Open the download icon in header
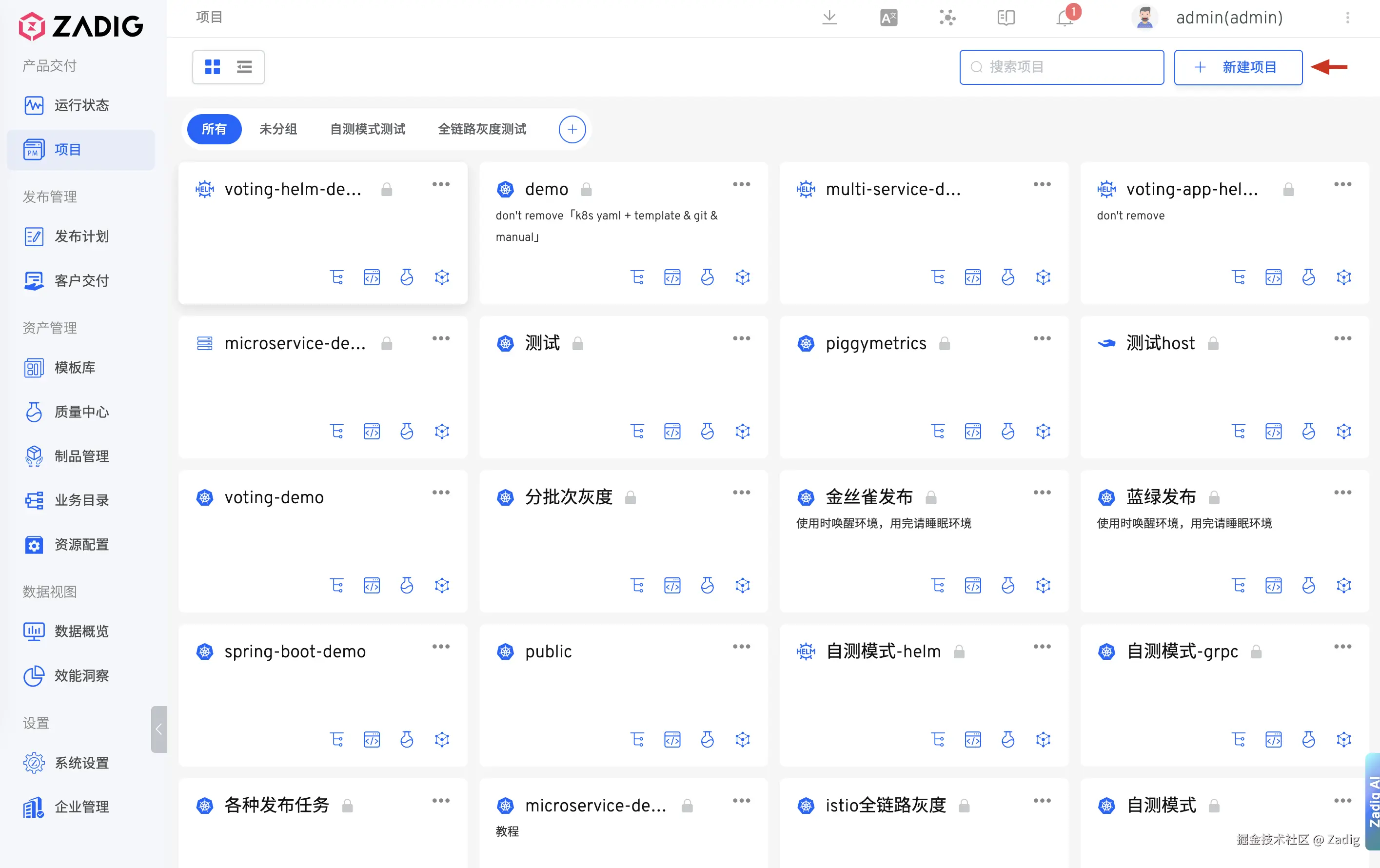 tap(829, 17)
